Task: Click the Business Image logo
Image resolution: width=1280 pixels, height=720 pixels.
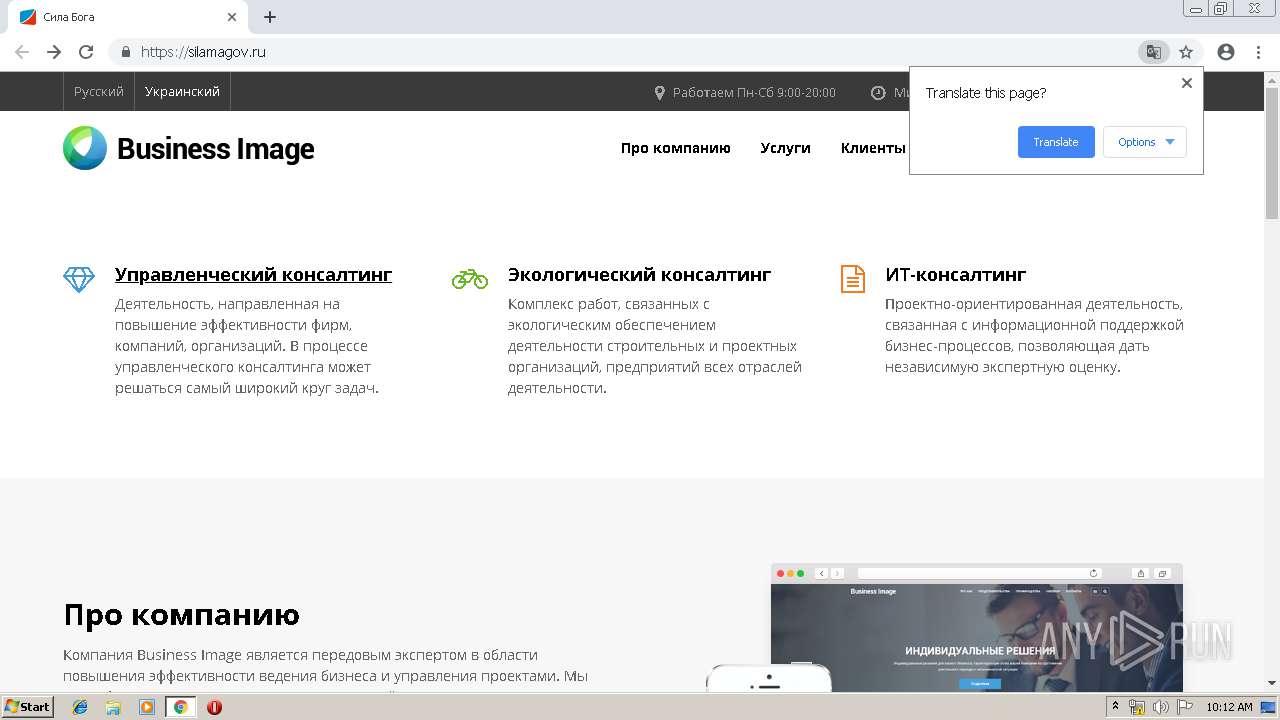Action: (188, 148)
